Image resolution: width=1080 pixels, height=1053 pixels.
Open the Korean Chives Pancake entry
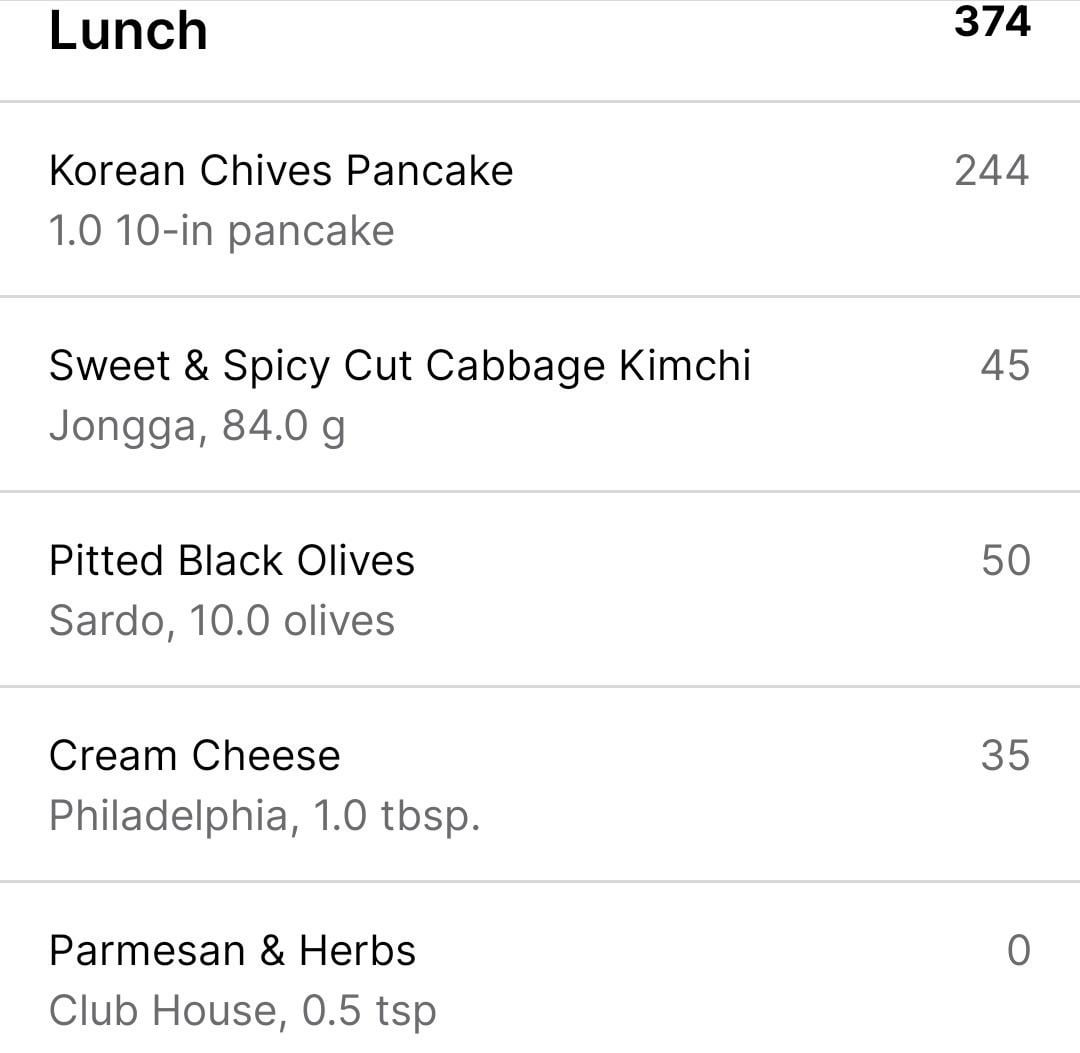pyautogui.click(x=281, y=171)
